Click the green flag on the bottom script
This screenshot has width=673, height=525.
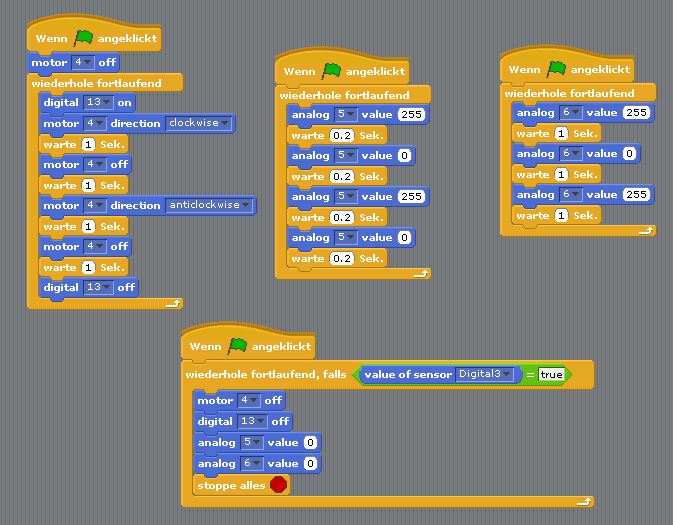click(x=238, y=346)
